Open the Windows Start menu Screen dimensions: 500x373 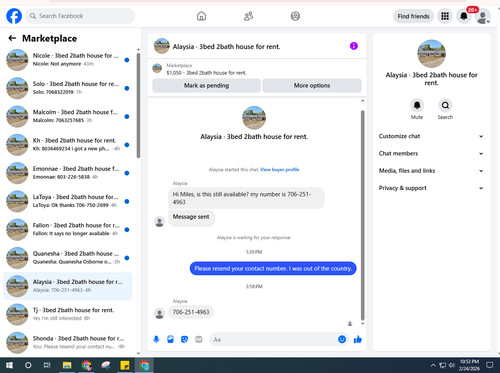tap(9, 365)
